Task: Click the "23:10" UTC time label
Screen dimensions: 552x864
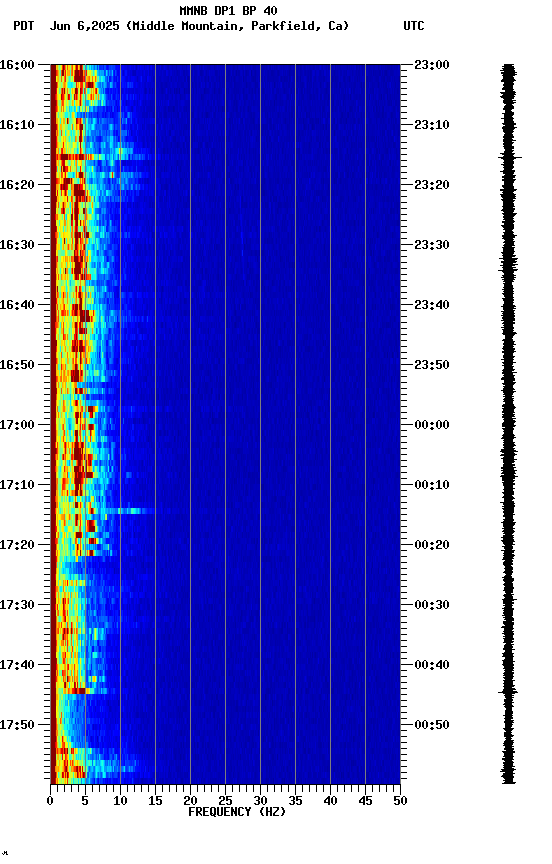Action: click(x=432, y=125)
